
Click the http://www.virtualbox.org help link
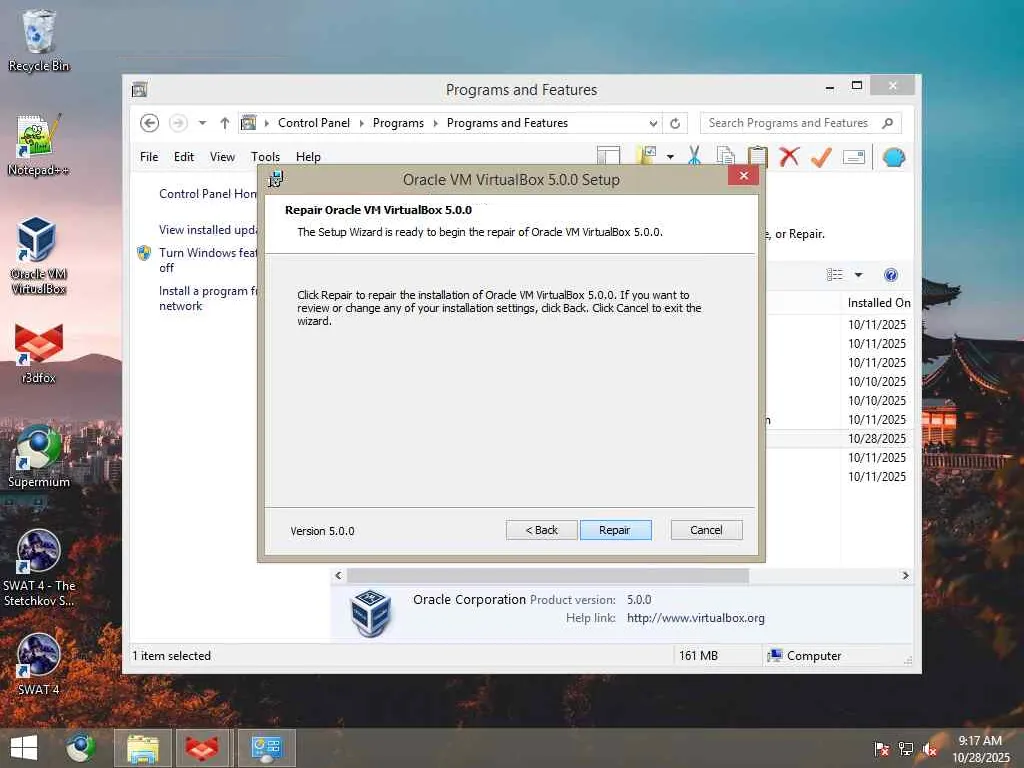(x=696, y=618)
